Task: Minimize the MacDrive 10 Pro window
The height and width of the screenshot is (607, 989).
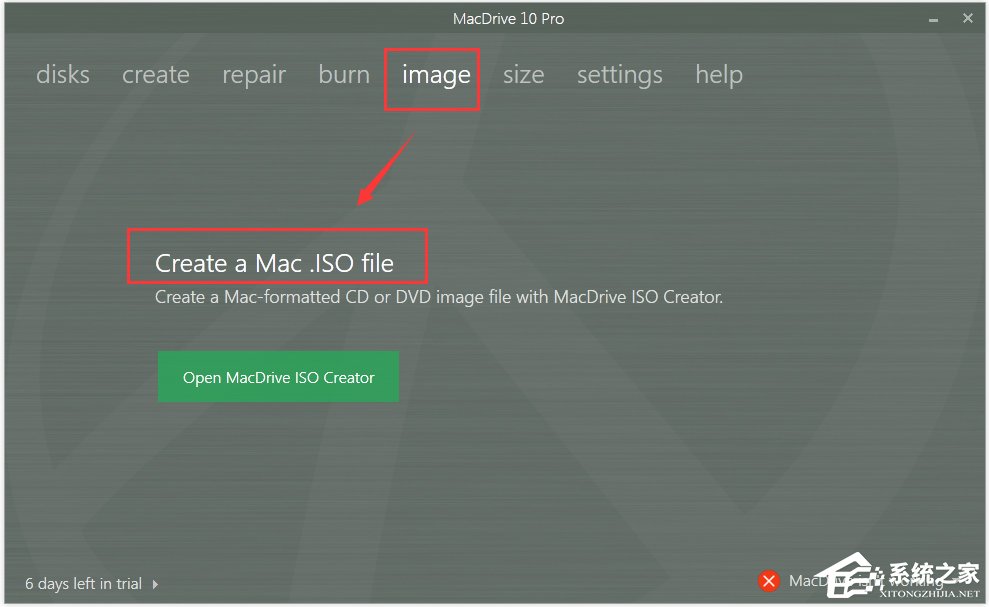Action: click(933, 20)
